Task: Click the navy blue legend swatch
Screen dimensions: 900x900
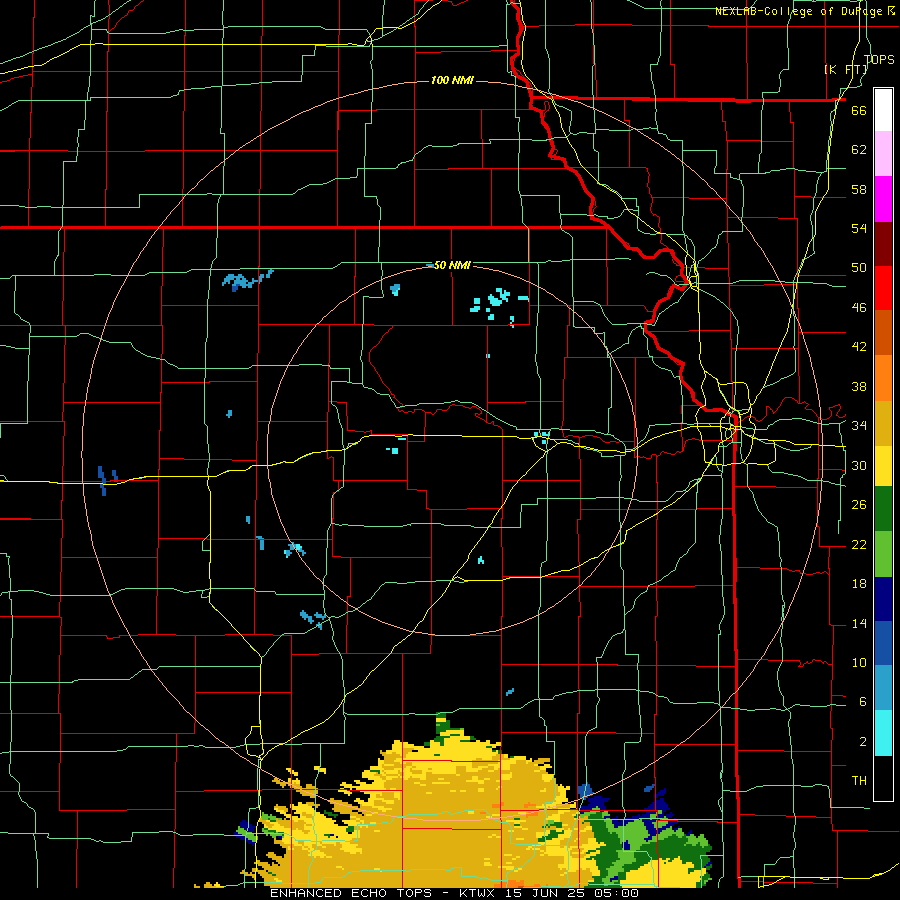Action: [883, 598]
